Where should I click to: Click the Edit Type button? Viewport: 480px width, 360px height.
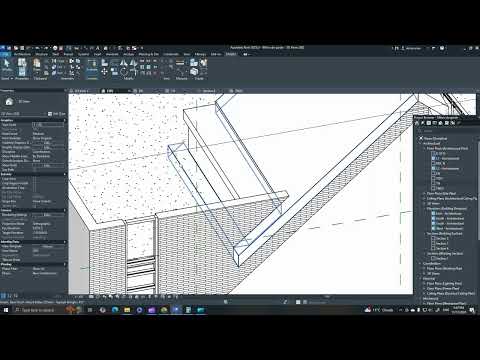tap(57, 114)
